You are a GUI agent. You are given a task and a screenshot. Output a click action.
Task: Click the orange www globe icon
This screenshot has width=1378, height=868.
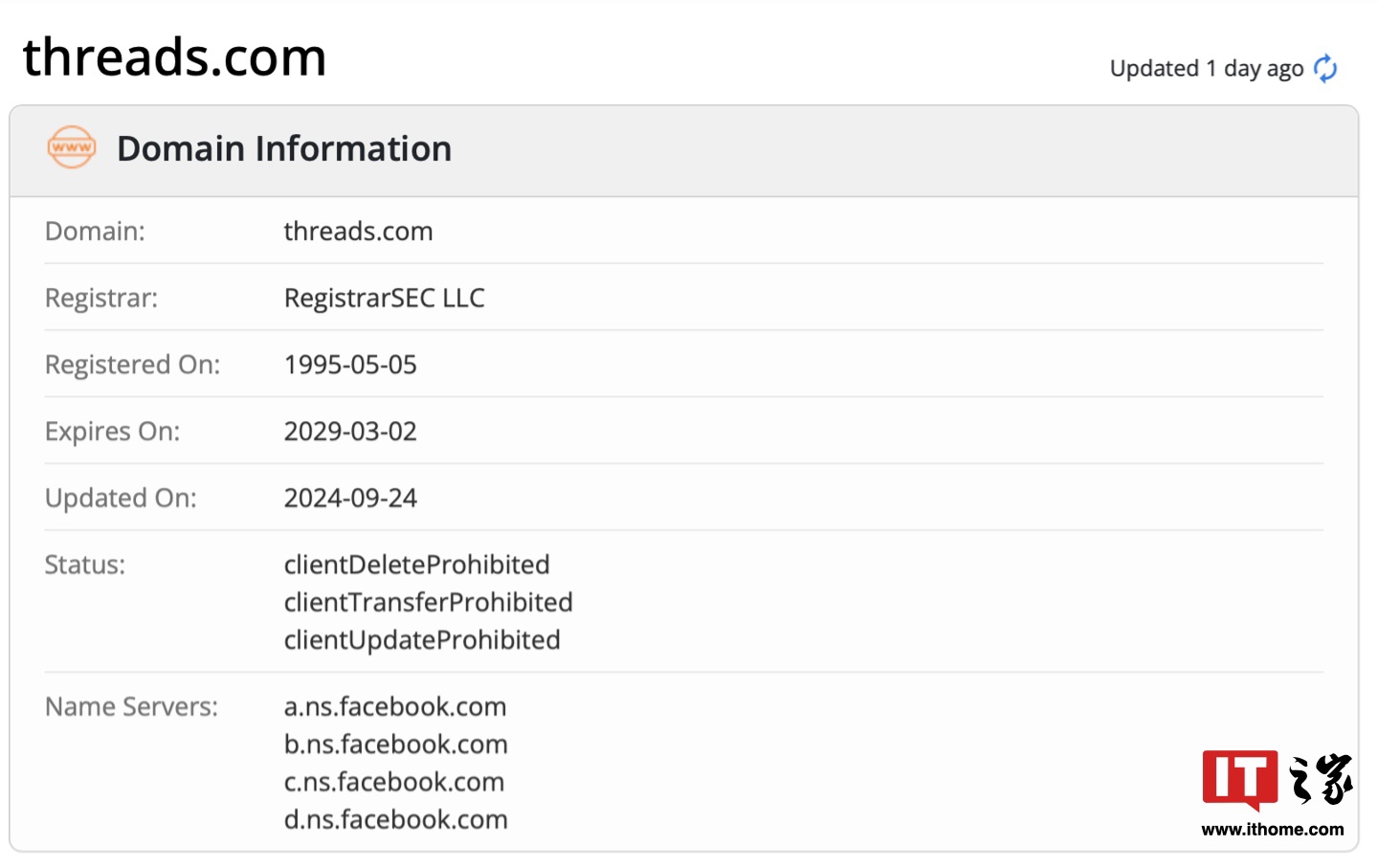pos(72,147)
